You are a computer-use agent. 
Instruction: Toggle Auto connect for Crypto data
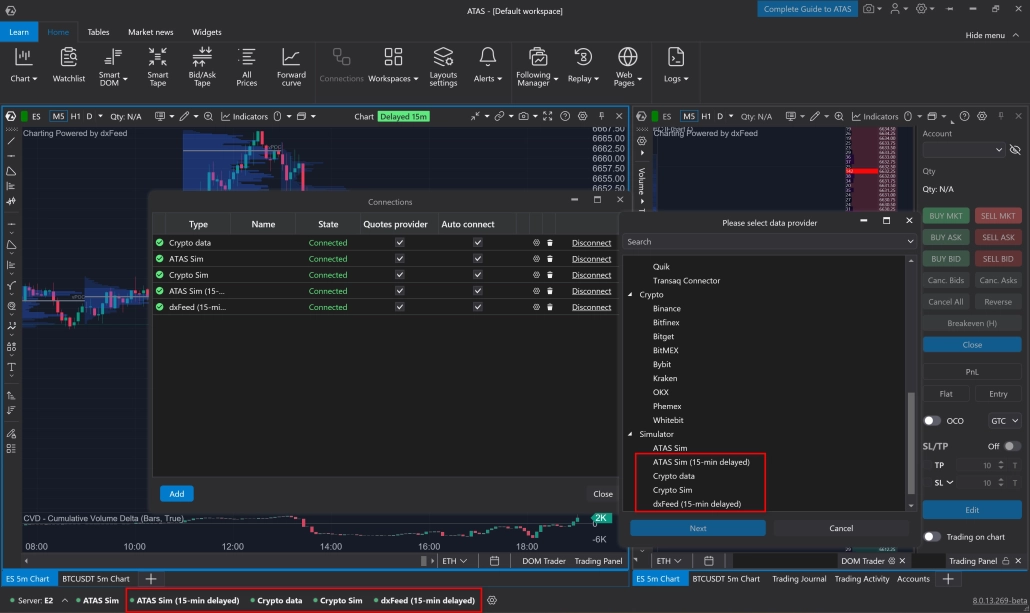(478, 243)
